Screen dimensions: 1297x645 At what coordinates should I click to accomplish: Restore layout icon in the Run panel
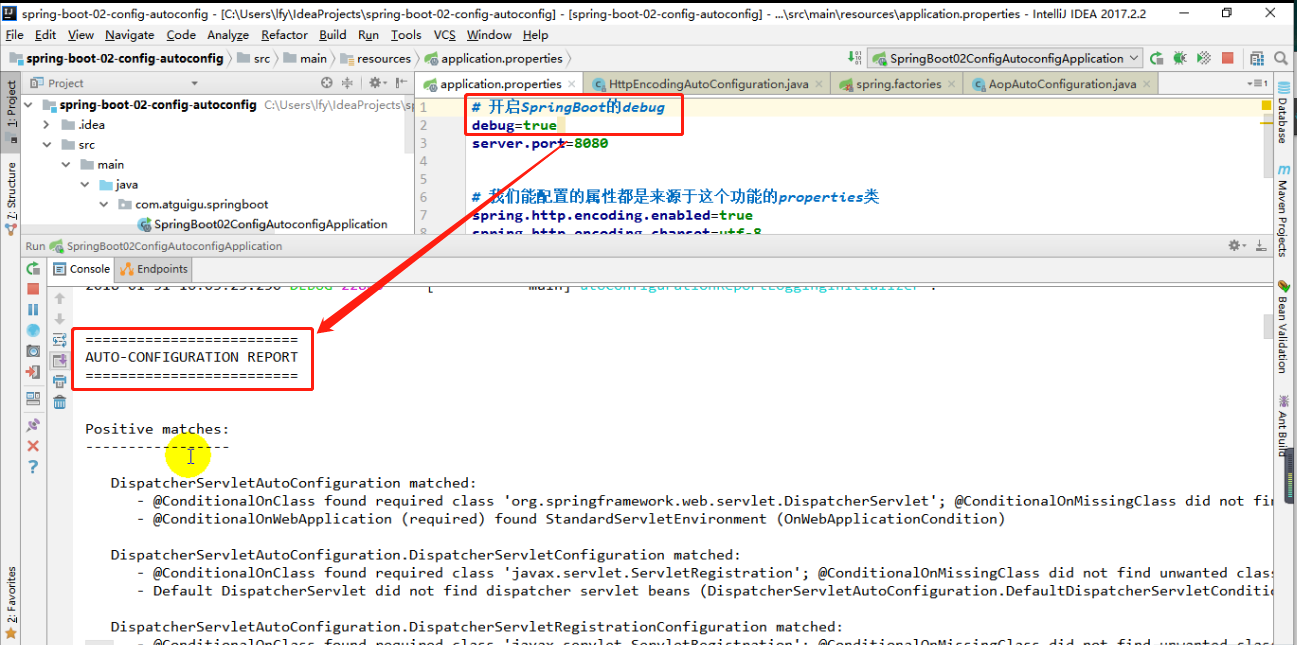coord(33,398)
